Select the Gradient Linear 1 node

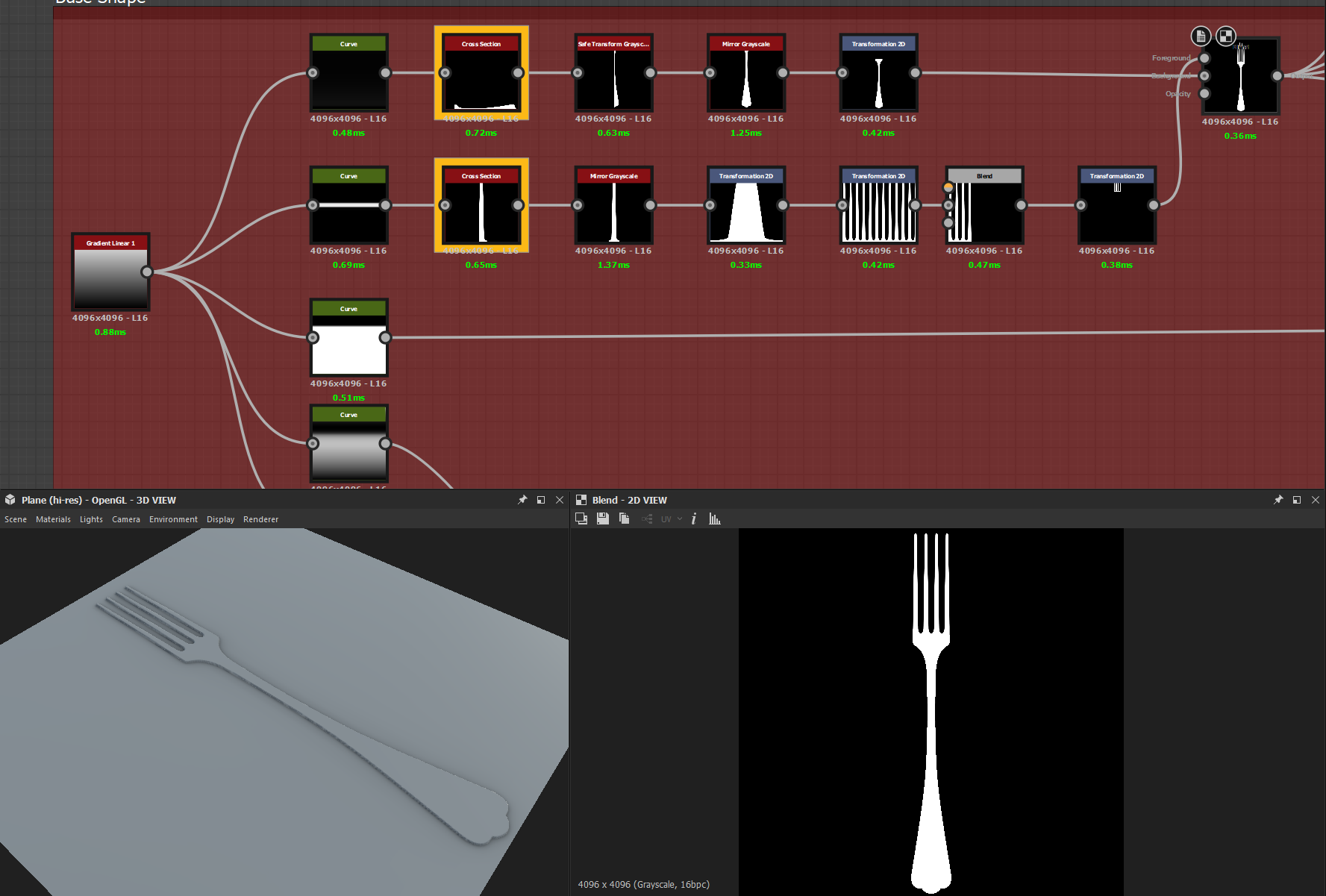(110, 272)
